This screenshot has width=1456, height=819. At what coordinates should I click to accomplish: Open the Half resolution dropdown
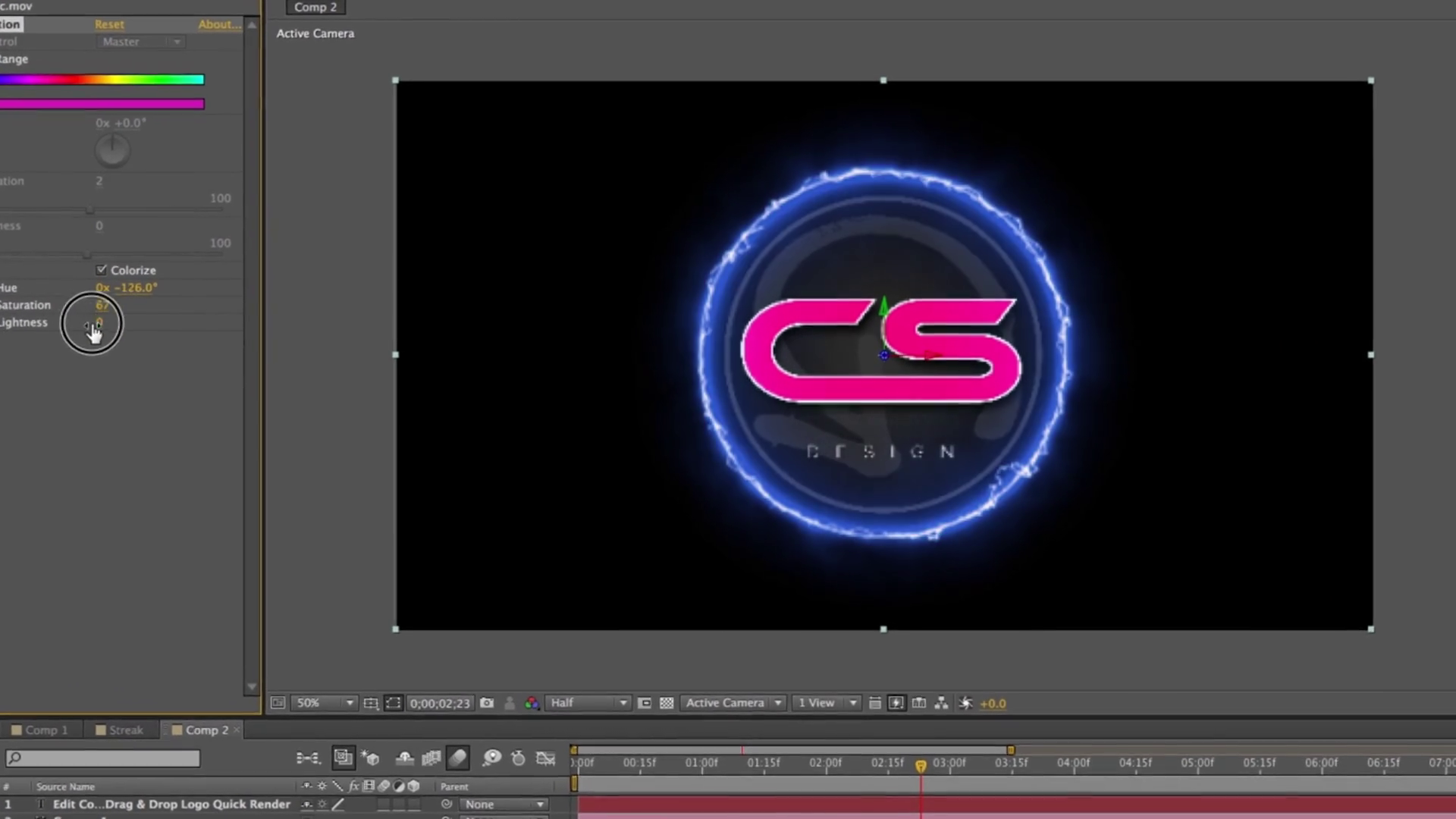tap(588, 703)
